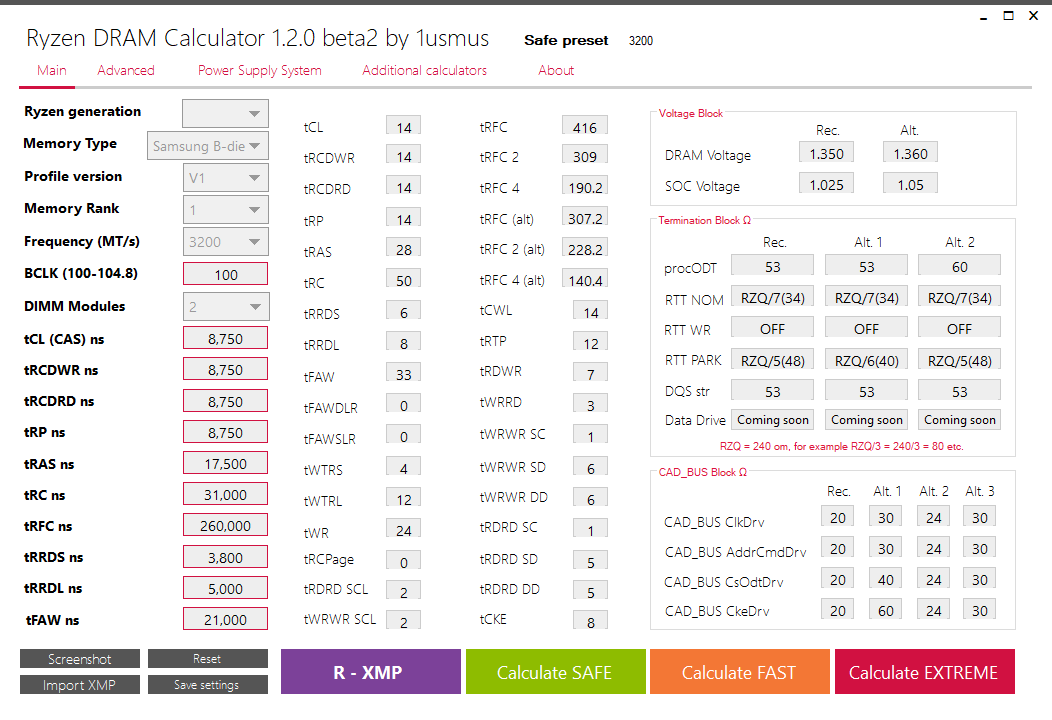The width and height of the screenshot is (1052, 720).
Task: Expand the DIMM Modules dropdown
Action: point(225,307)
